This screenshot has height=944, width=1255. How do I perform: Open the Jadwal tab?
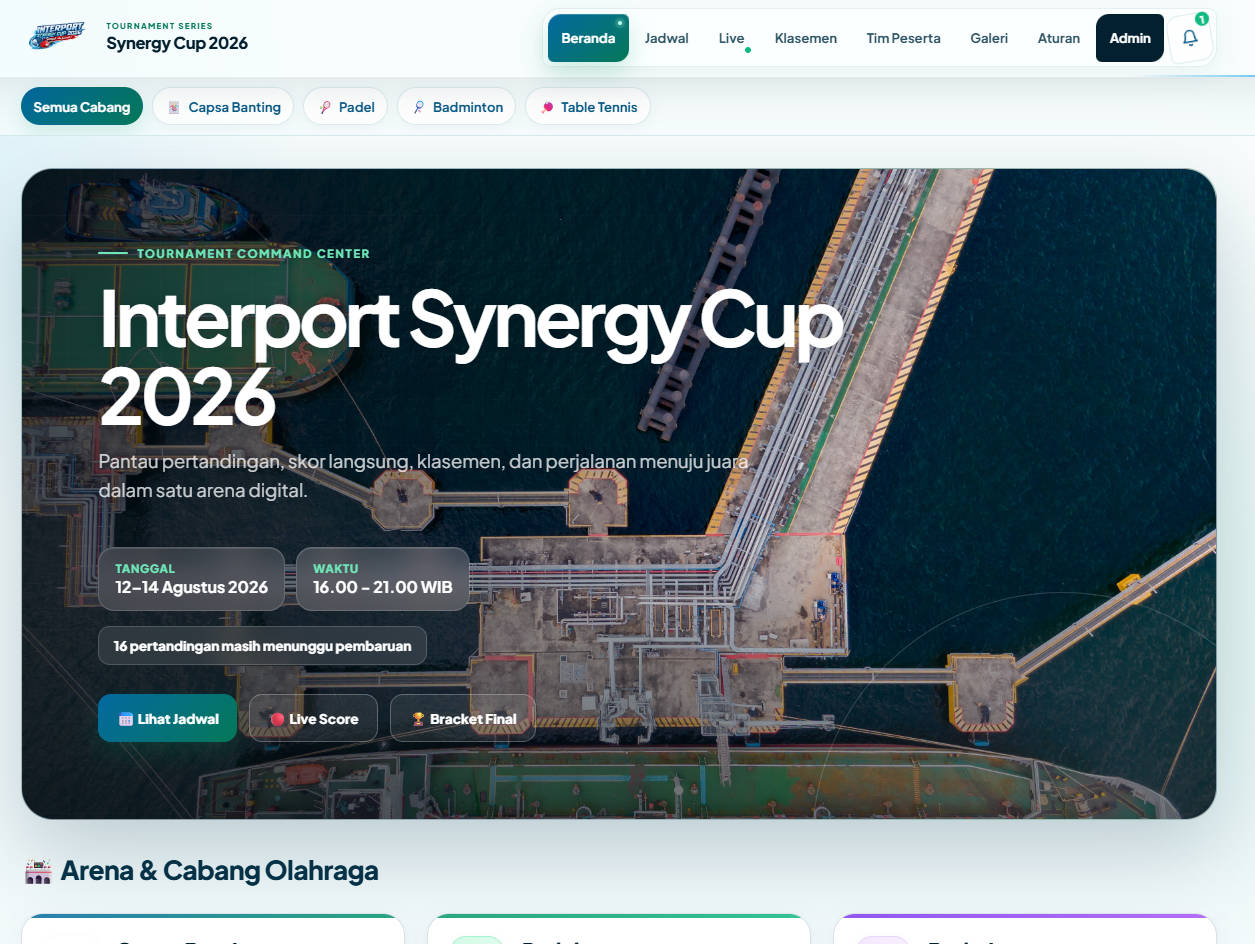point(666,38)
